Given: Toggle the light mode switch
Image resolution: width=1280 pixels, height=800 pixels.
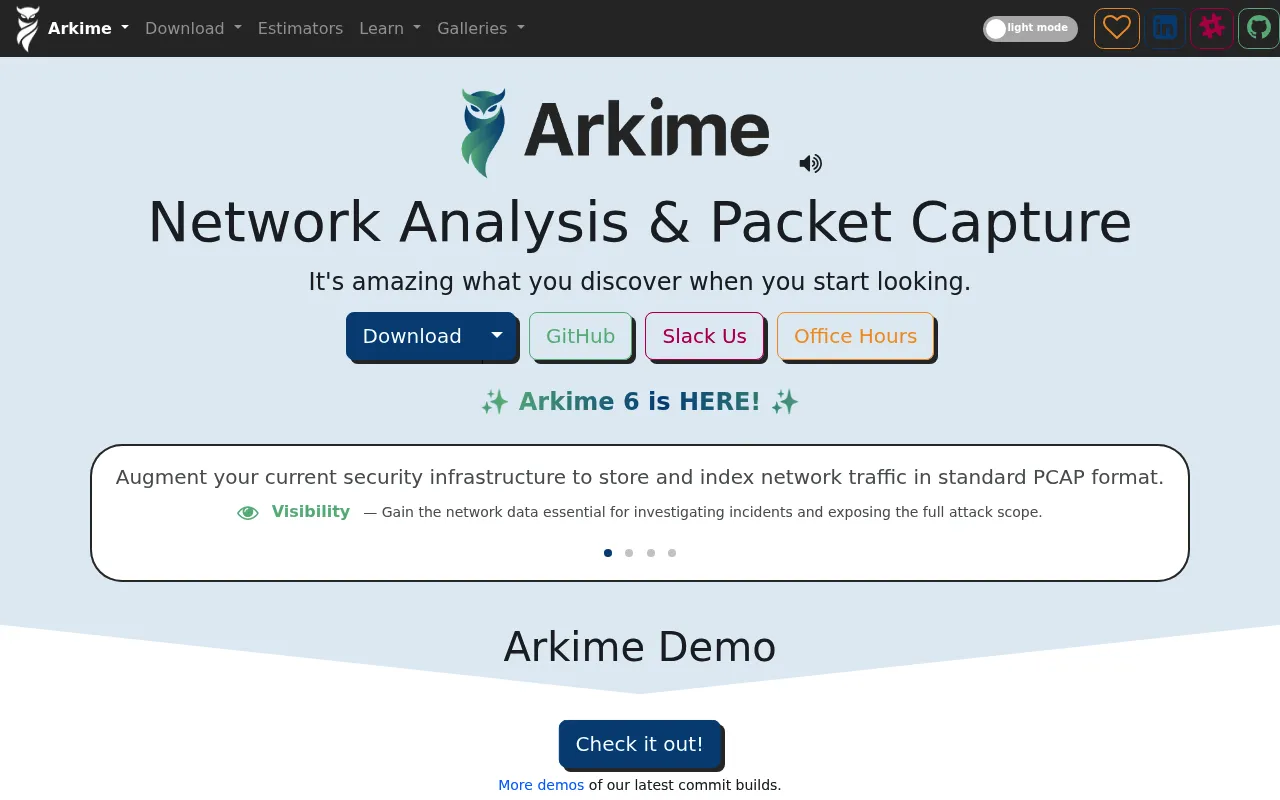Looking at the screenshot, I should point(1030,28).
